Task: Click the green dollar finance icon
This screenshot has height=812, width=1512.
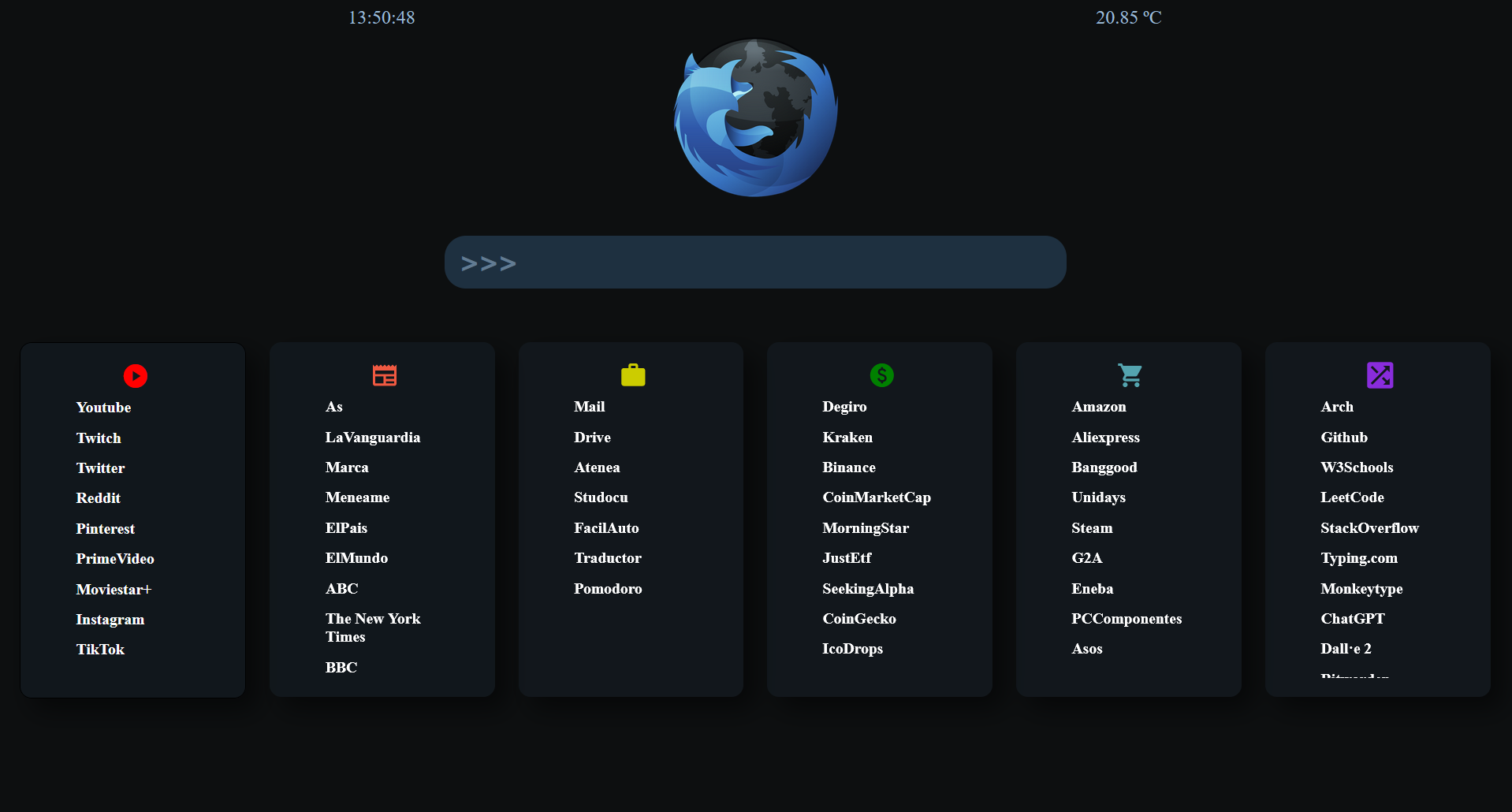Action: click(x=881, y=376)
